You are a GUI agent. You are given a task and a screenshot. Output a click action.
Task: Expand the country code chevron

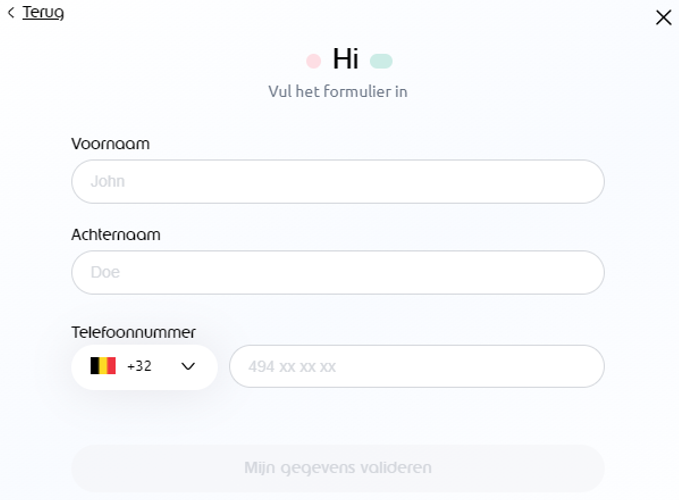(x=188, y=366)
